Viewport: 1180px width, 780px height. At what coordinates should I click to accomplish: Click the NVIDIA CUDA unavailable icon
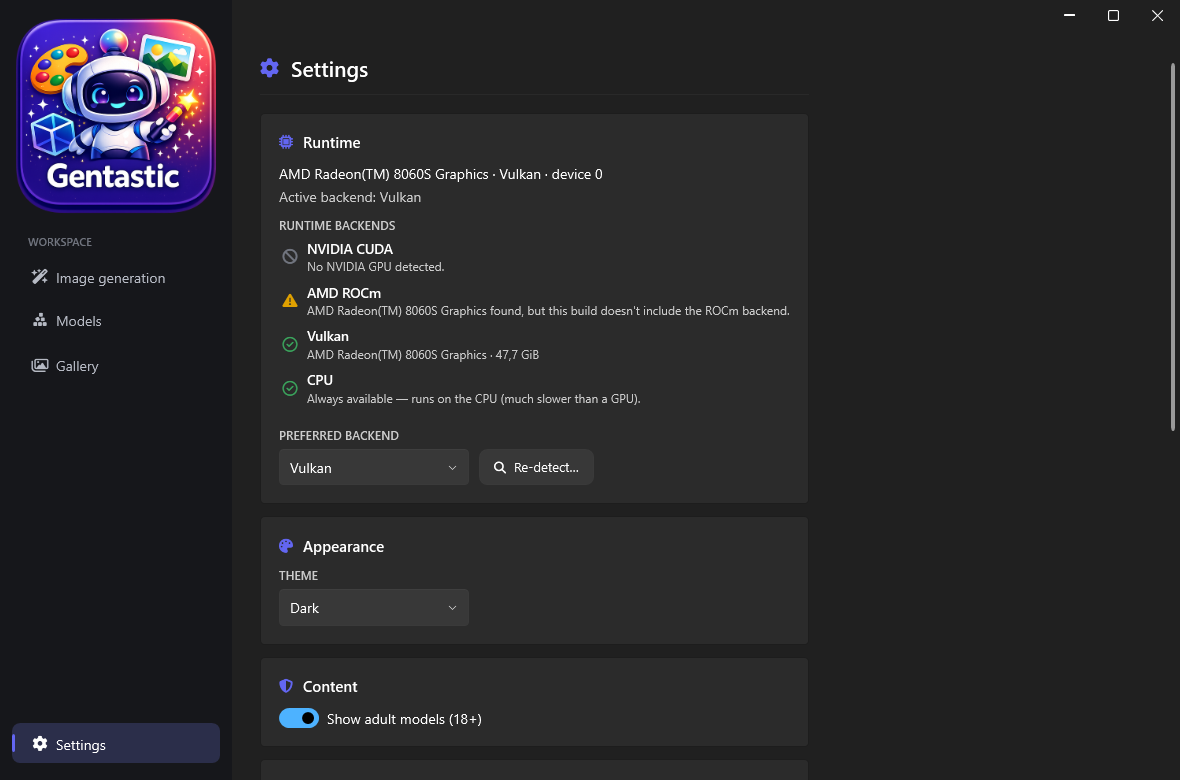coord(290,257)
